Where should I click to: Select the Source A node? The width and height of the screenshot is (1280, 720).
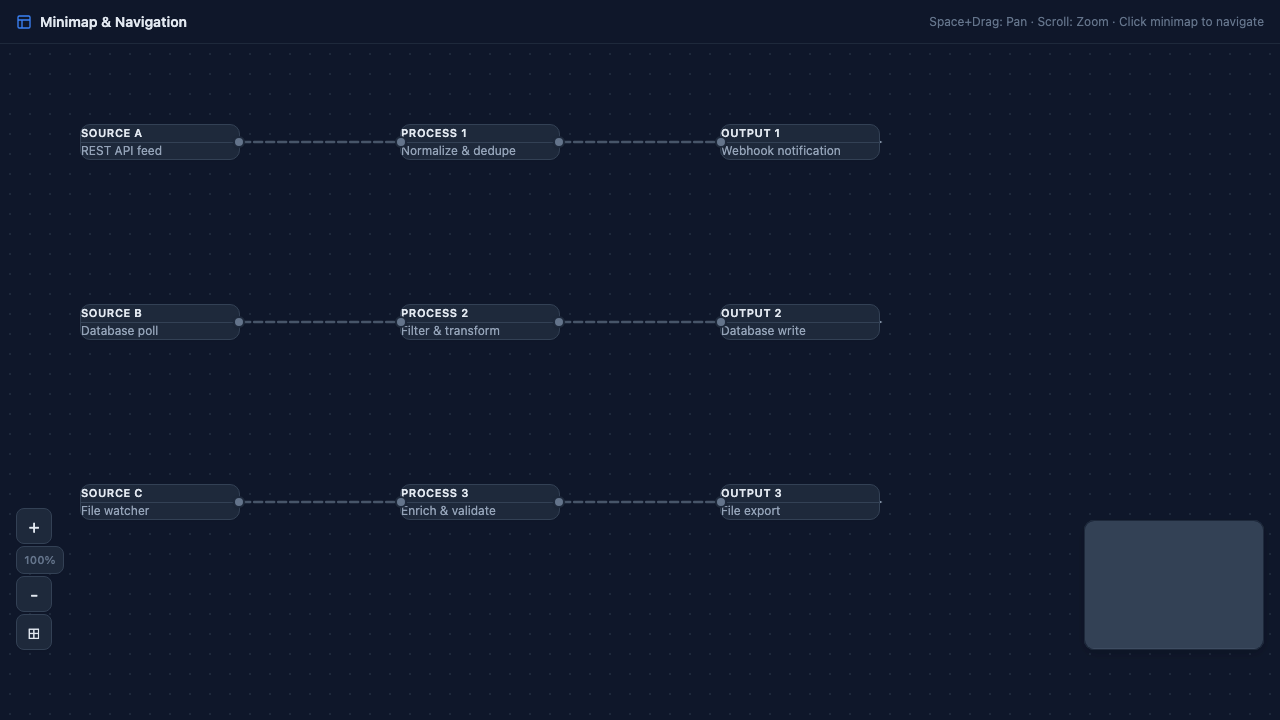tap(160, 142)
